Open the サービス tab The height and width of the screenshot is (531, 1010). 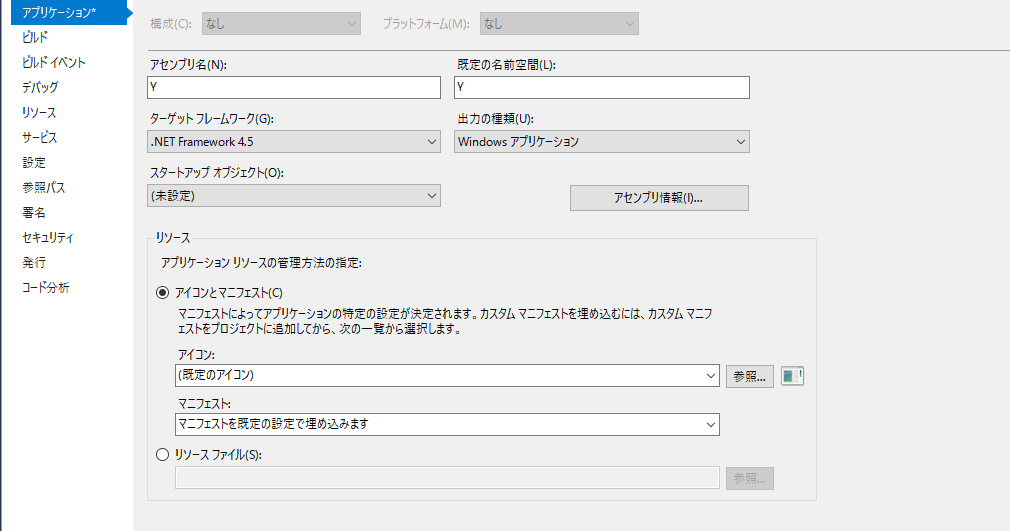pyautogui.click(x=39, y=137)
